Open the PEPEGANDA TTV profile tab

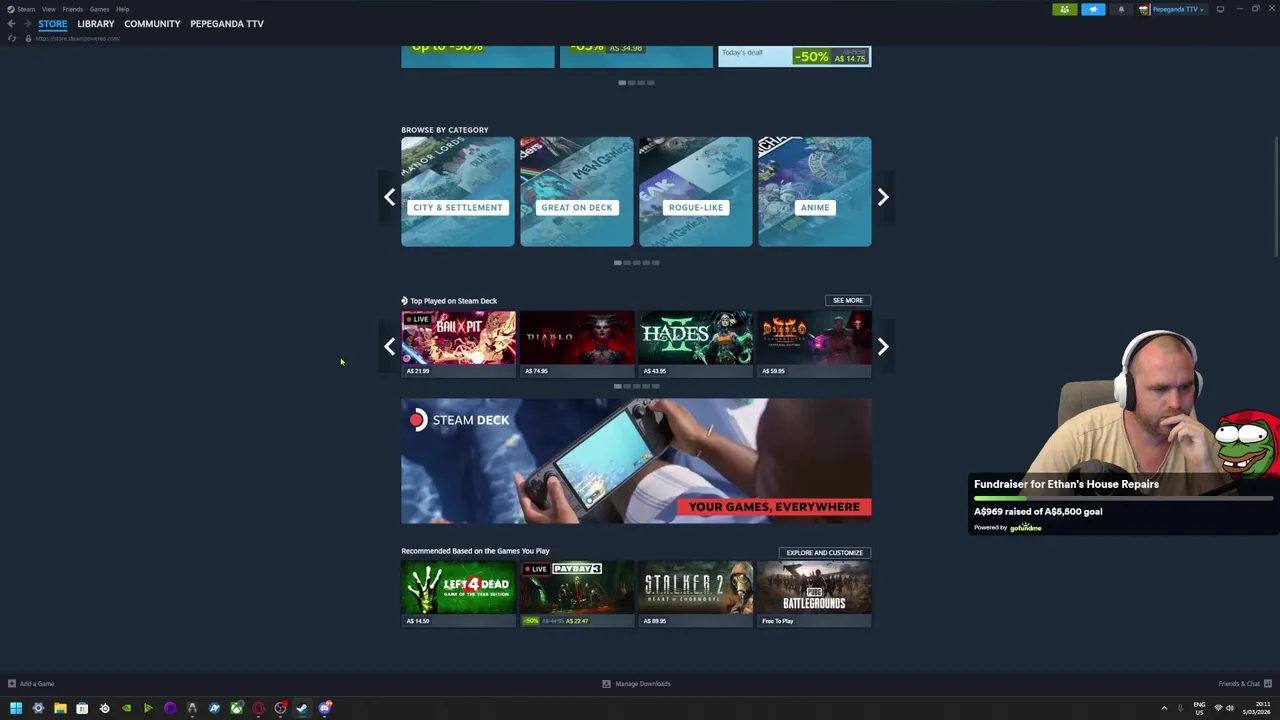tap(227, 24)
